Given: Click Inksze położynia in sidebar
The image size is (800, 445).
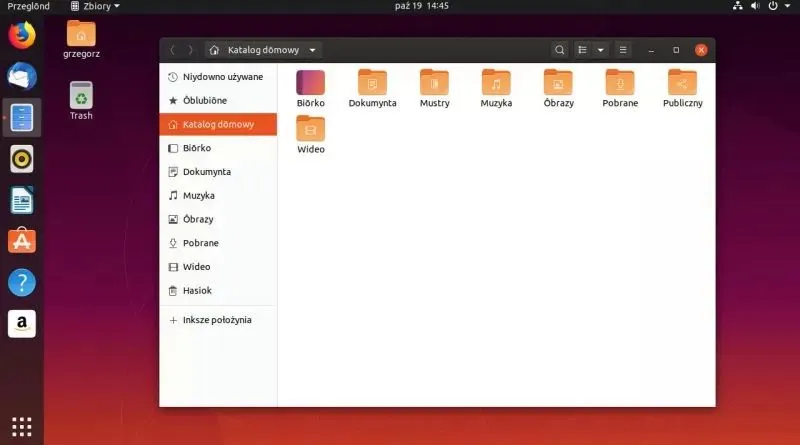Looking at the screenshot, I should coord(218,320).
